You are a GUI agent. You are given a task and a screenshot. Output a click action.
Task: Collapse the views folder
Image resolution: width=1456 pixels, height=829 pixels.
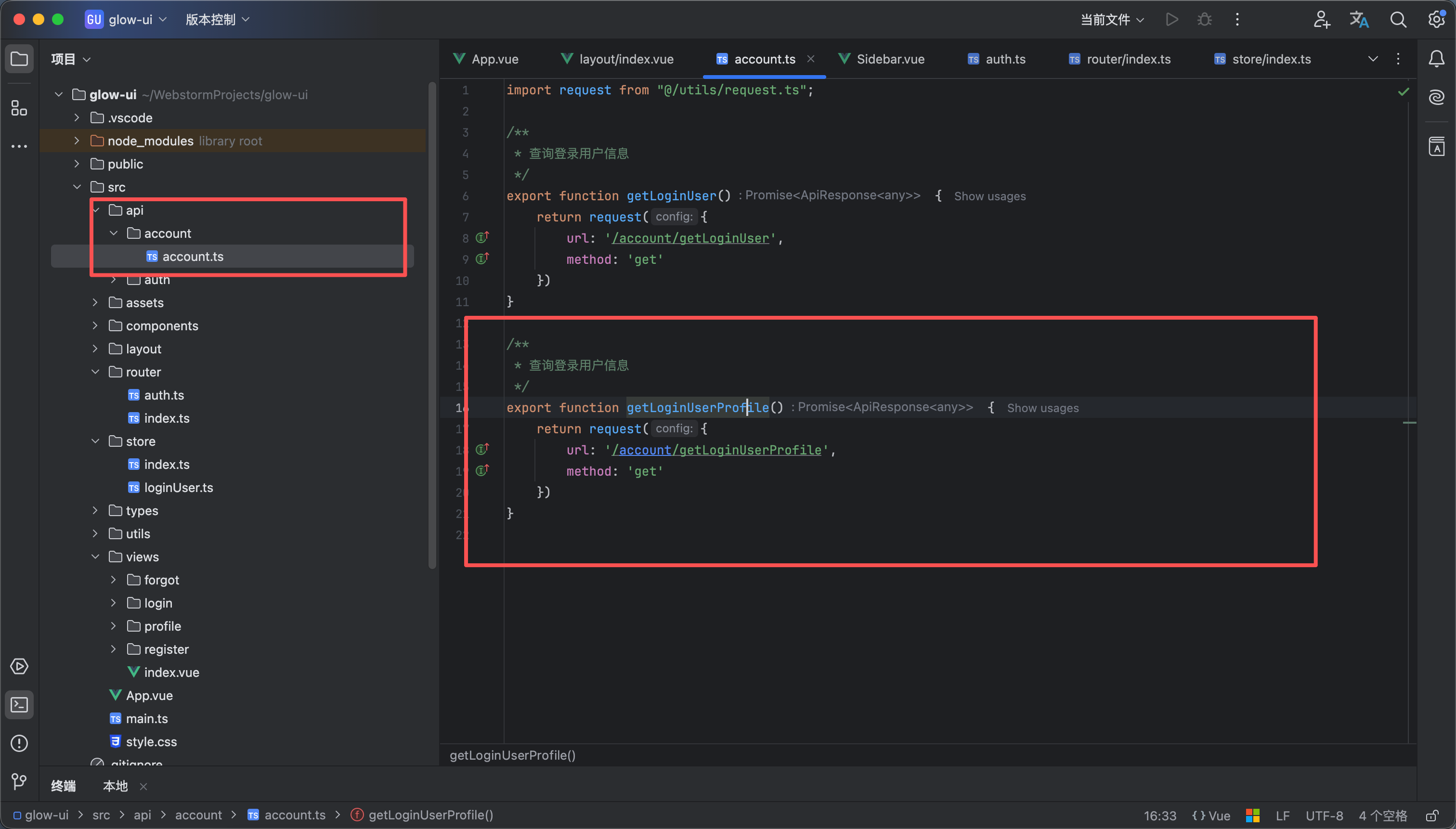(x=95, y=556)
